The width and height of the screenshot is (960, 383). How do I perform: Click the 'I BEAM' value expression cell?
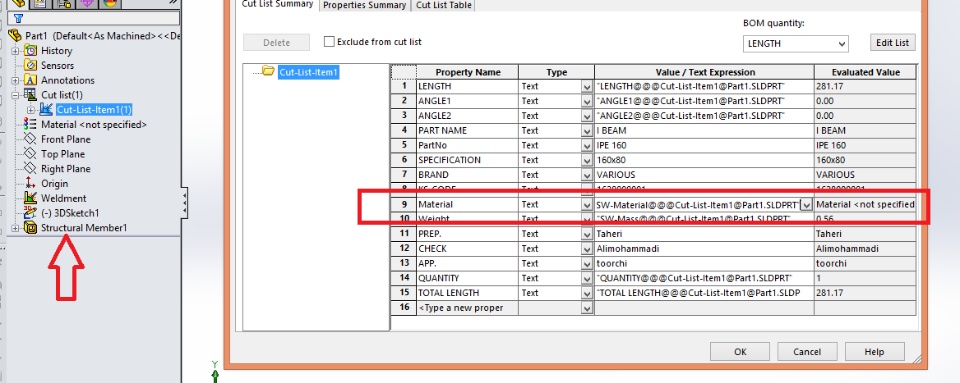[704, 130]
